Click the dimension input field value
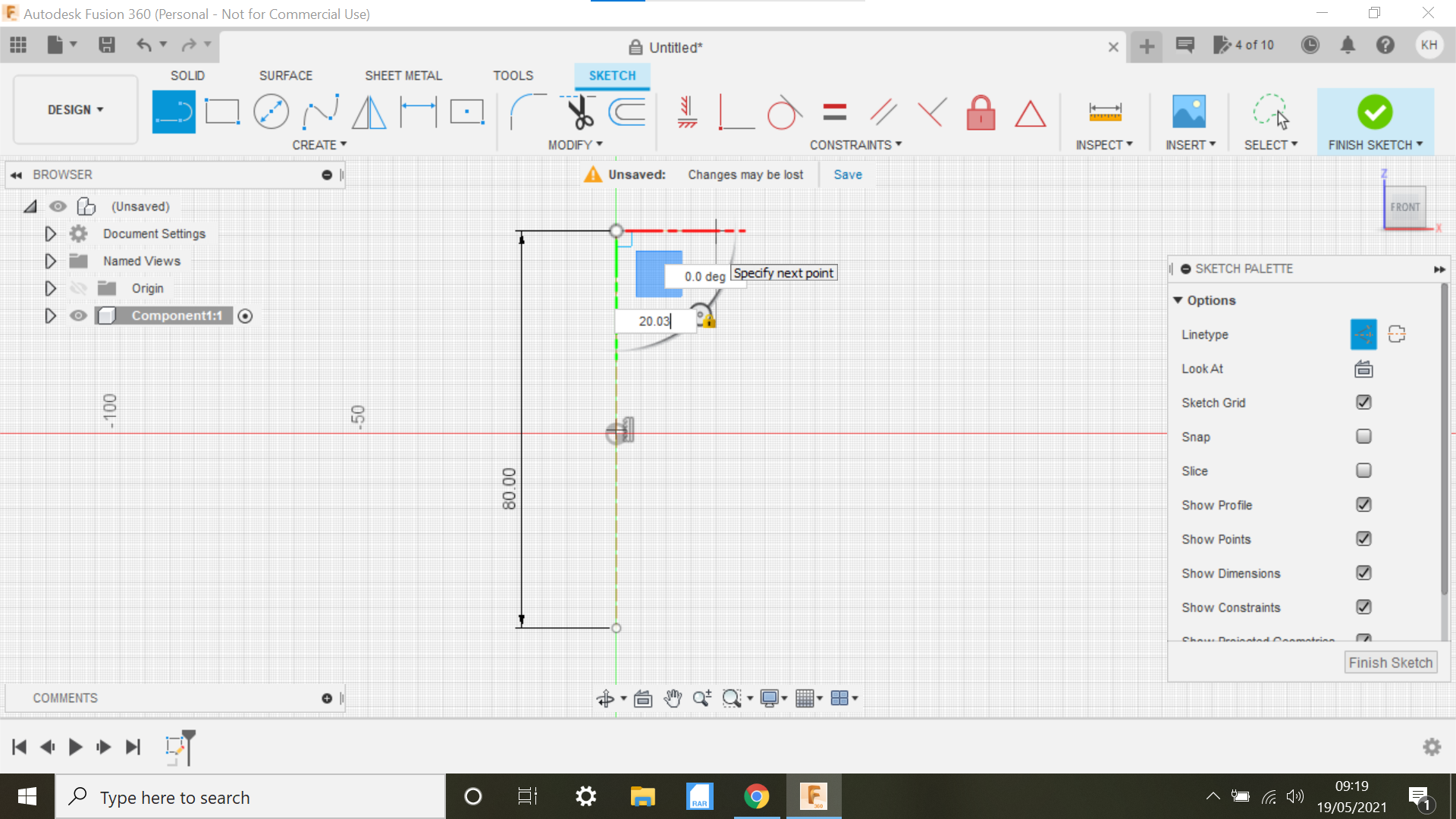Image resolution: width=1456 pixels, height=819 pixels. tap(654, 320)
